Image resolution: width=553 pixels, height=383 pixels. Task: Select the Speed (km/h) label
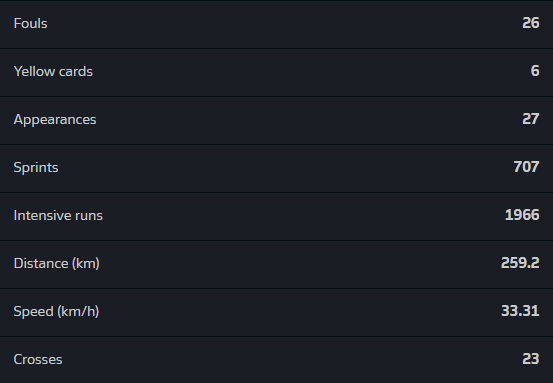point(56,312)
